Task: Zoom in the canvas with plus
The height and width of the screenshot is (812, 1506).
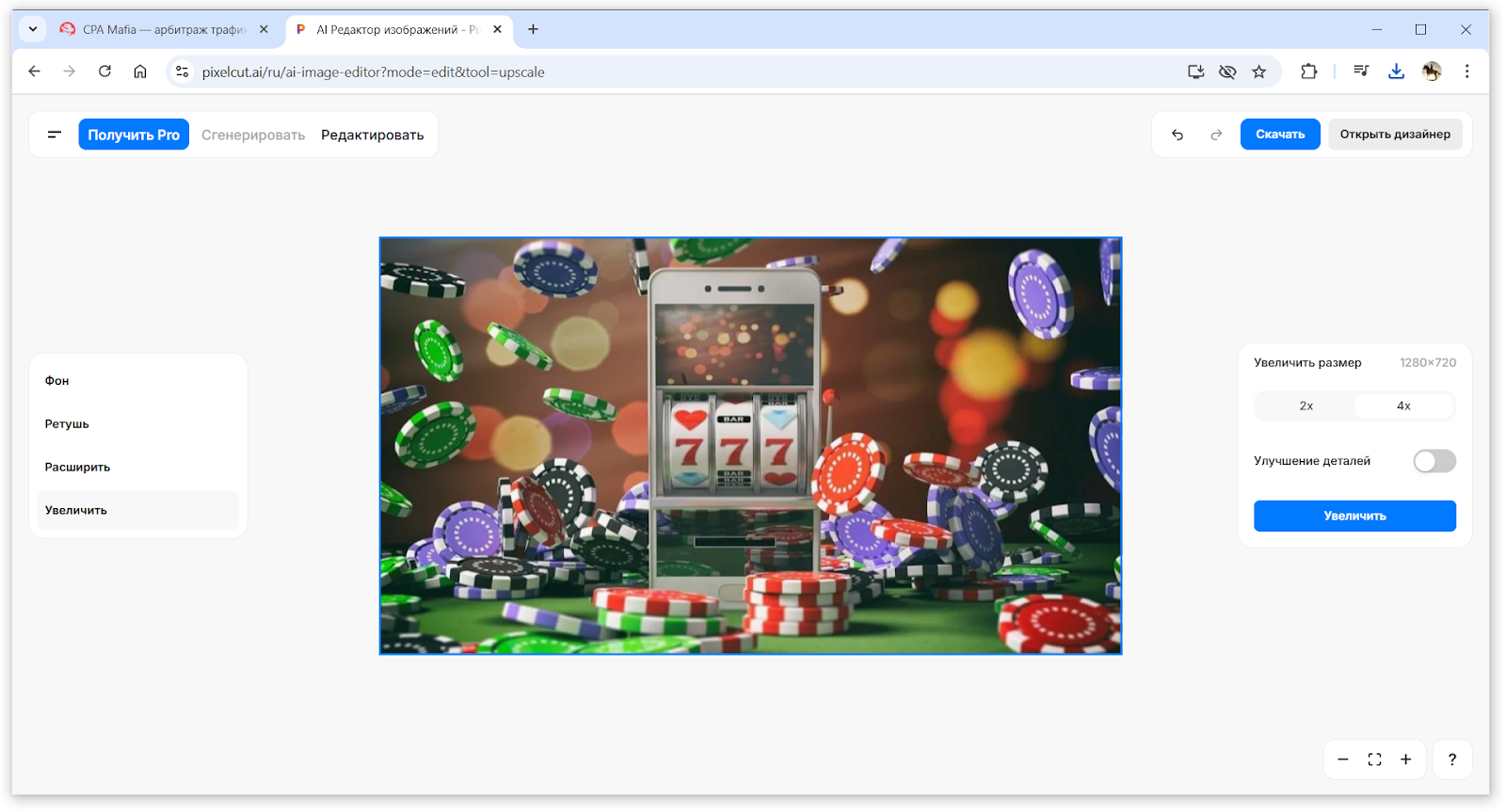Action: pos(1405,759)
